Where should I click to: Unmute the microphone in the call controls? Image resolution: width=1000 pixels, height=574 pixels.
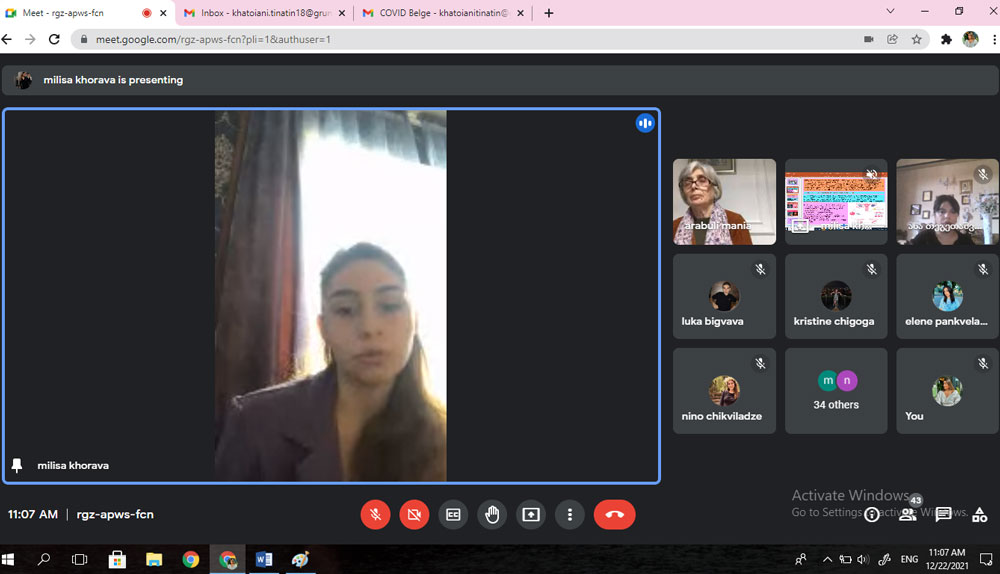(x=375, y=514)
